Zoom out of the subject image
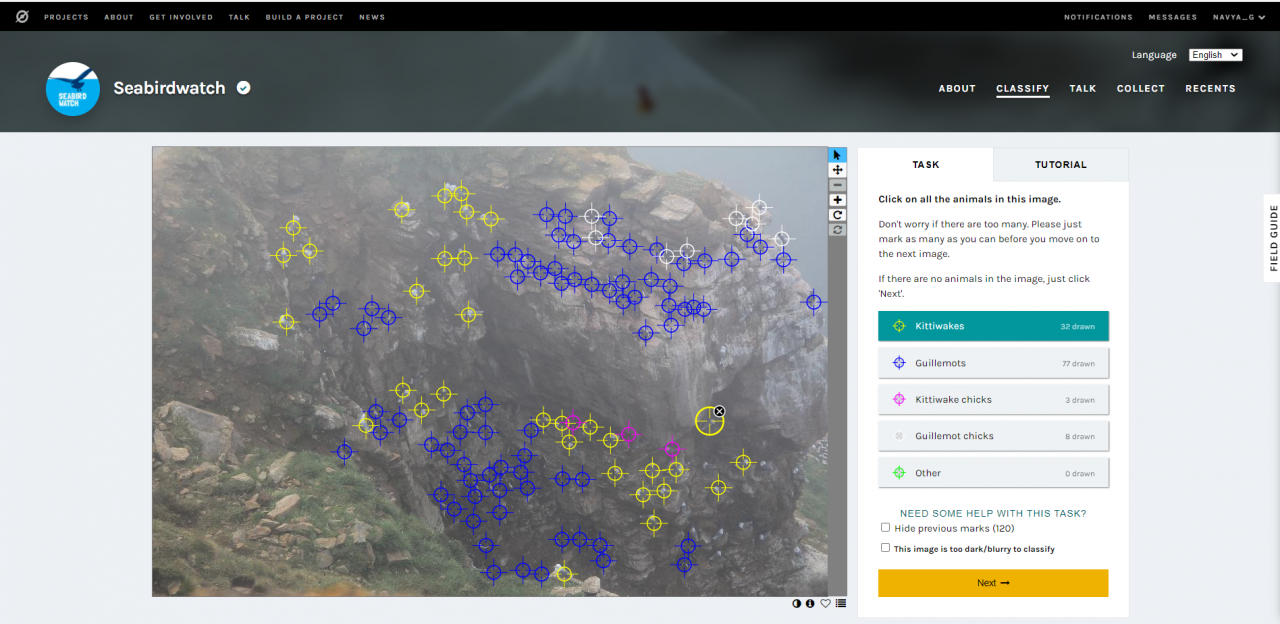The image size is (1280, 624). (837, 185)
